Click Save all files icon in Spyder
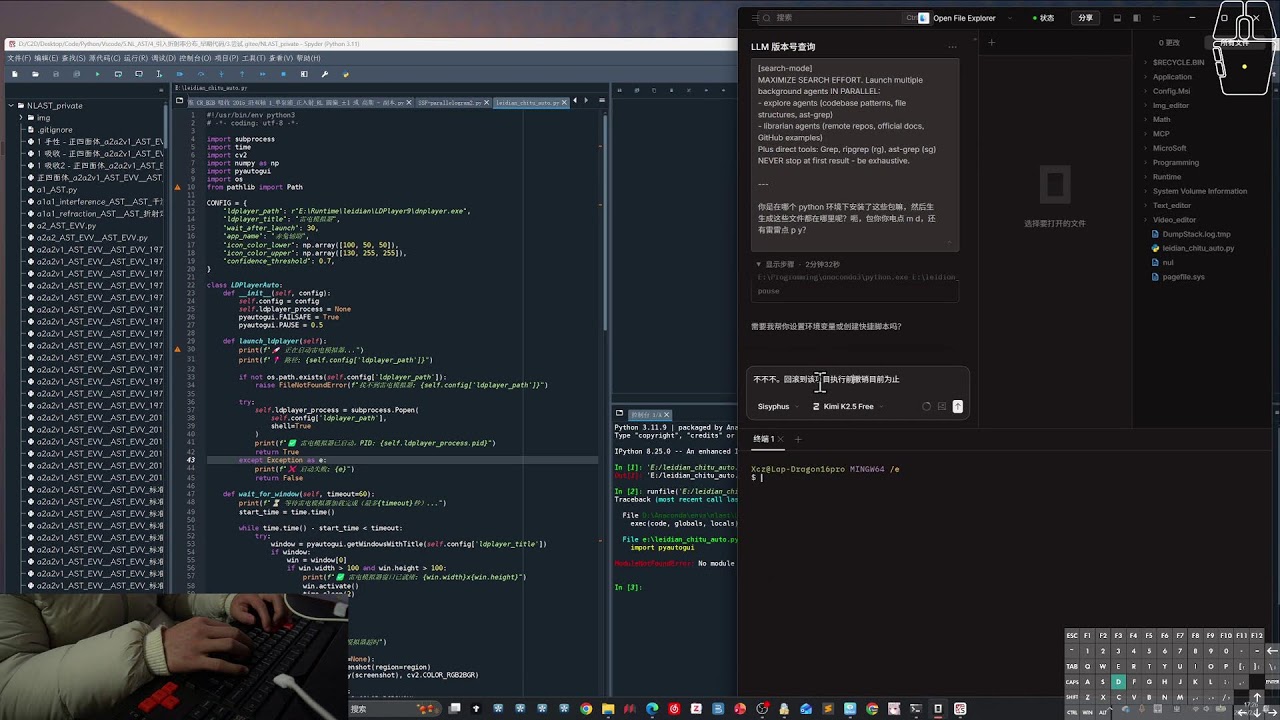The width and height of the screenshot is (1280, 720). click(77, 74)
